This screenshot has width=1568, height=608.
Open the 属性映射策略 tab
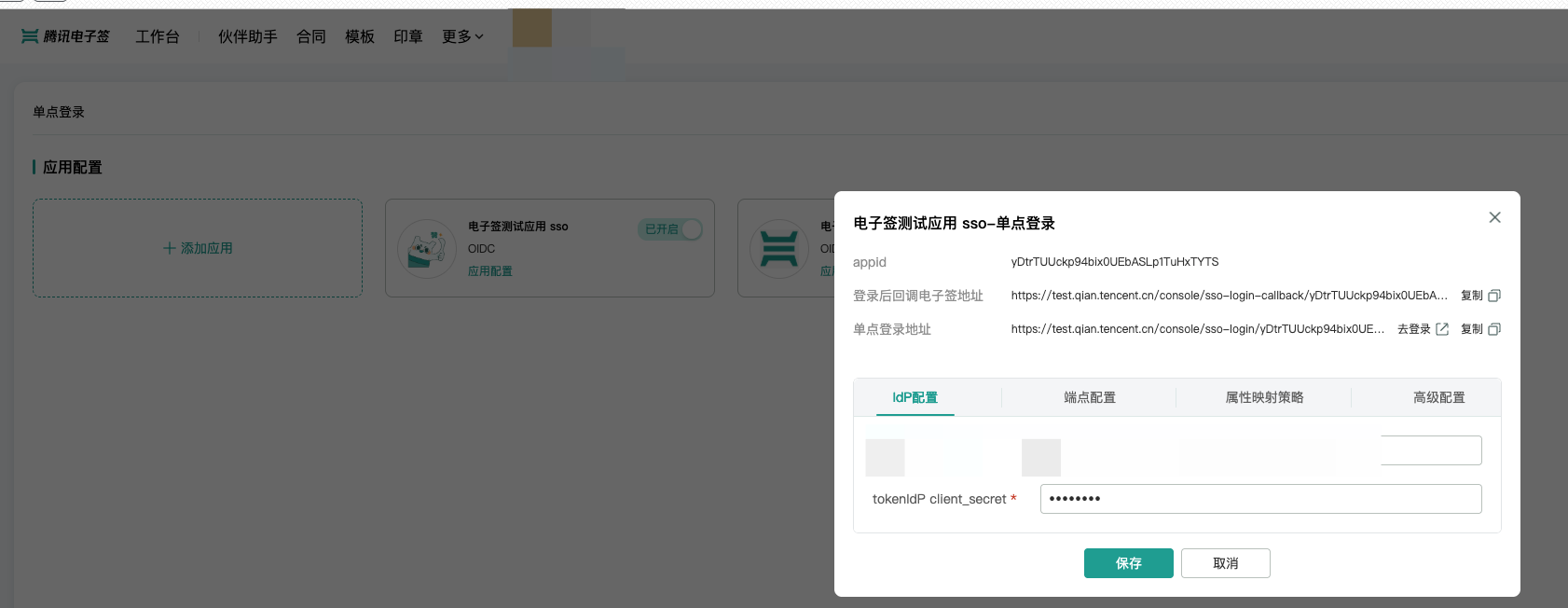tap(1264, 397)
